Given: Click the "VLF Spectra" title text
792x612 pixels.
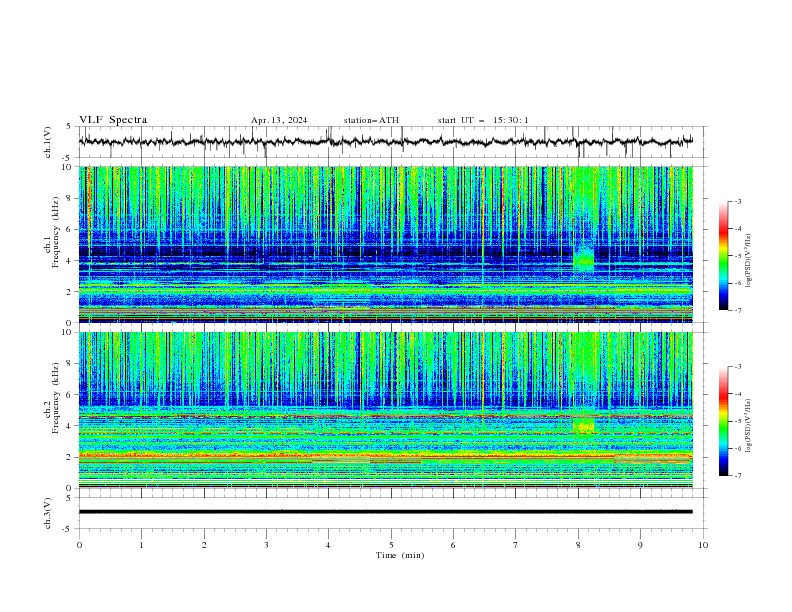Looking at the screenshot, I should 113,120.
